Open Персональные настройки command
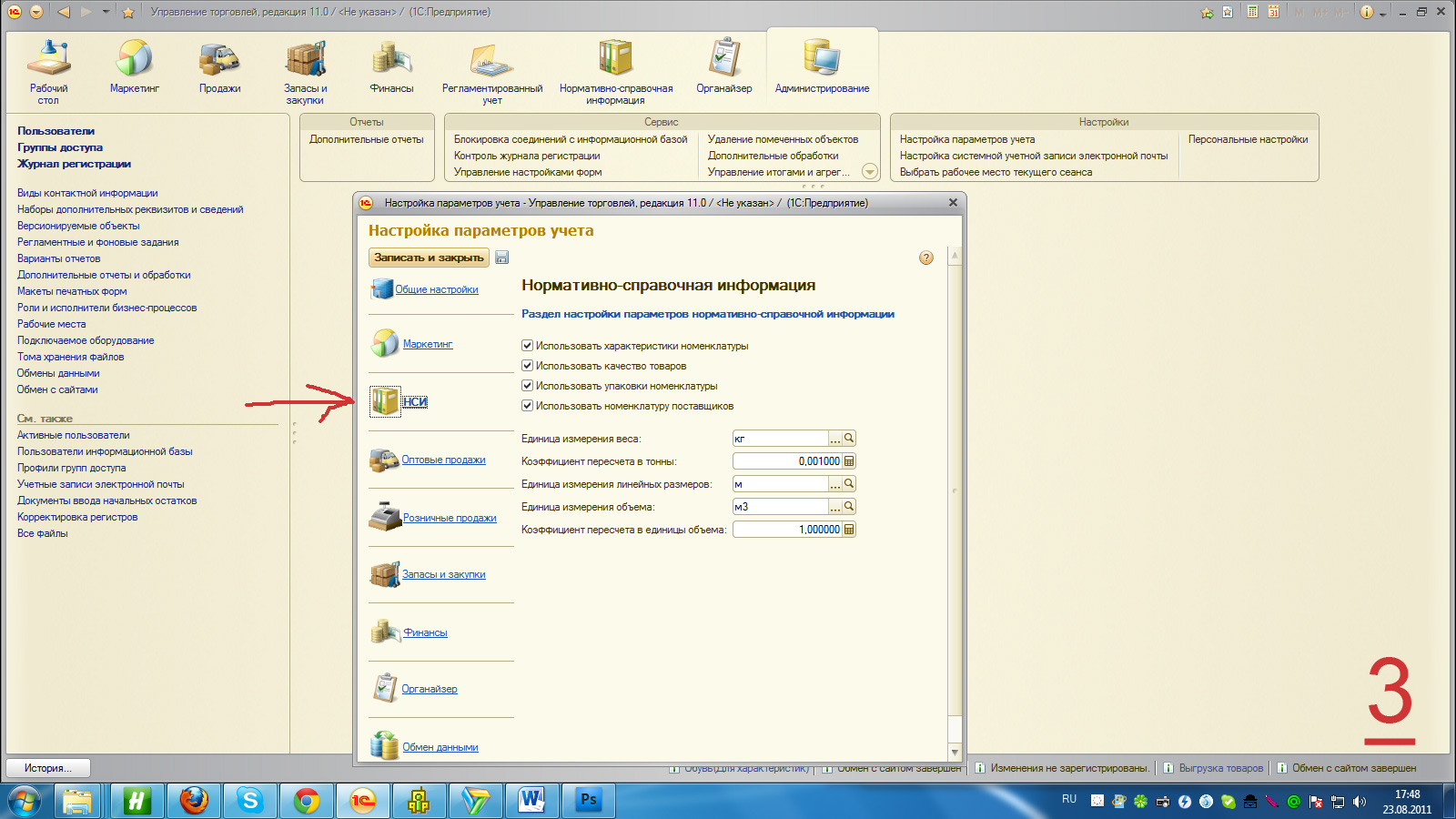1456x819 pixels. [x=1248, y=139]
